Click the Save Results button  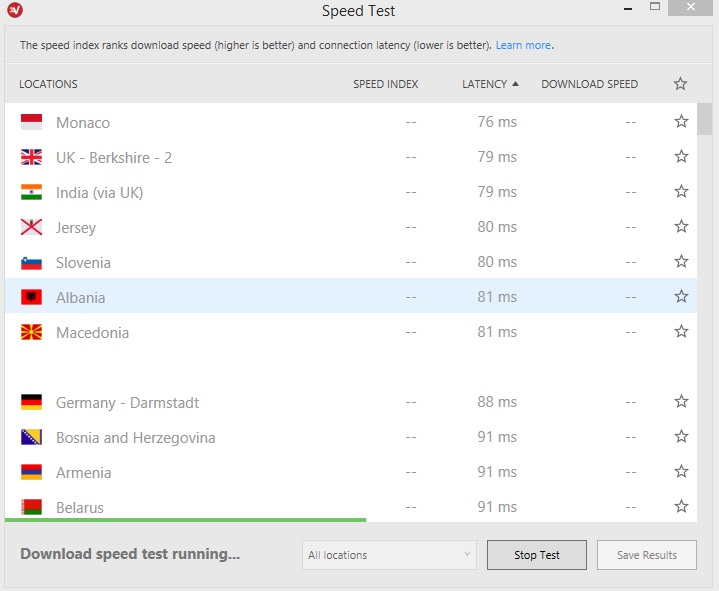click(647, 555)
